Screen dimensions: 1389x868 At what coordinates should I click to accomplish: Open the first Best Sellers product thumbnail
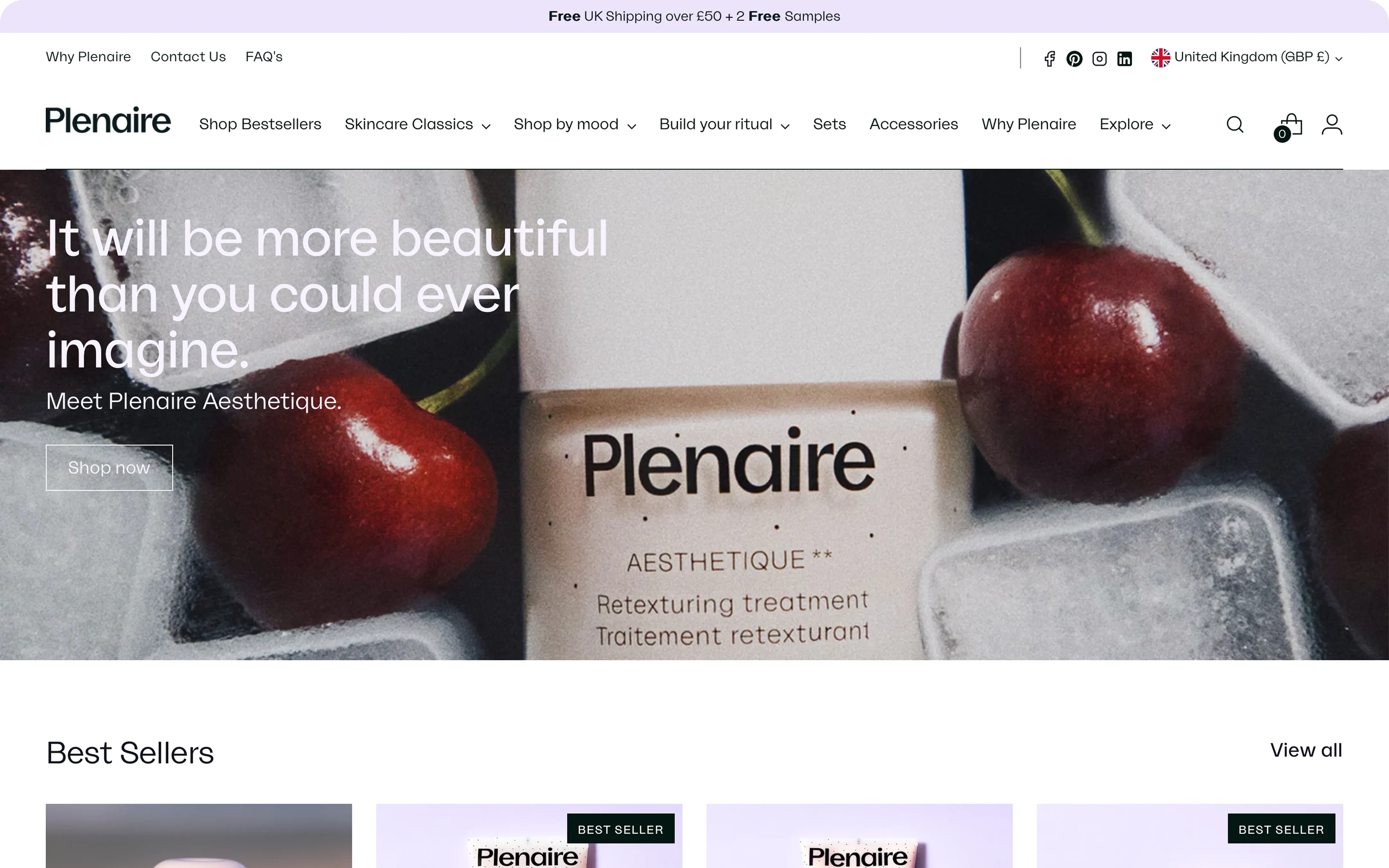pyautogui.click(x=199, y=835)
